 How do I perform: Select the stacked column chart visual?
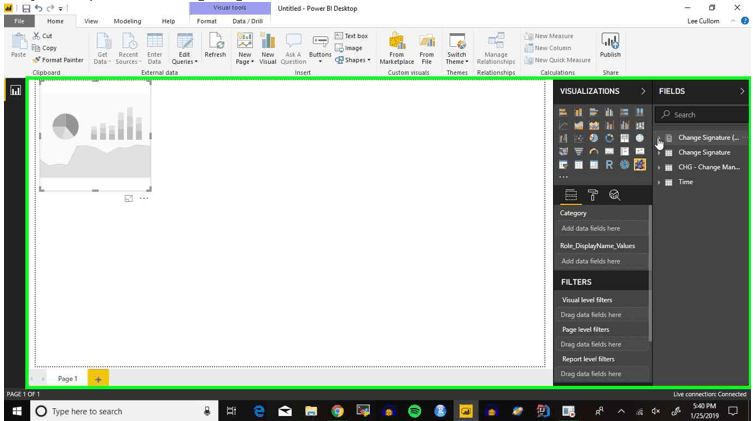point(578,112)
